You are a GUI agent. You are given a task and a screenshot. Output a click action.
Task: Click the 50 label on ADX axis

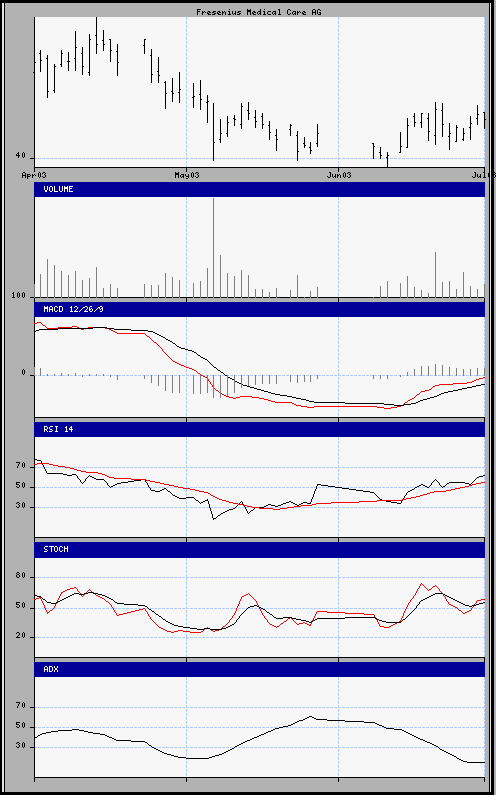point(21,726)
